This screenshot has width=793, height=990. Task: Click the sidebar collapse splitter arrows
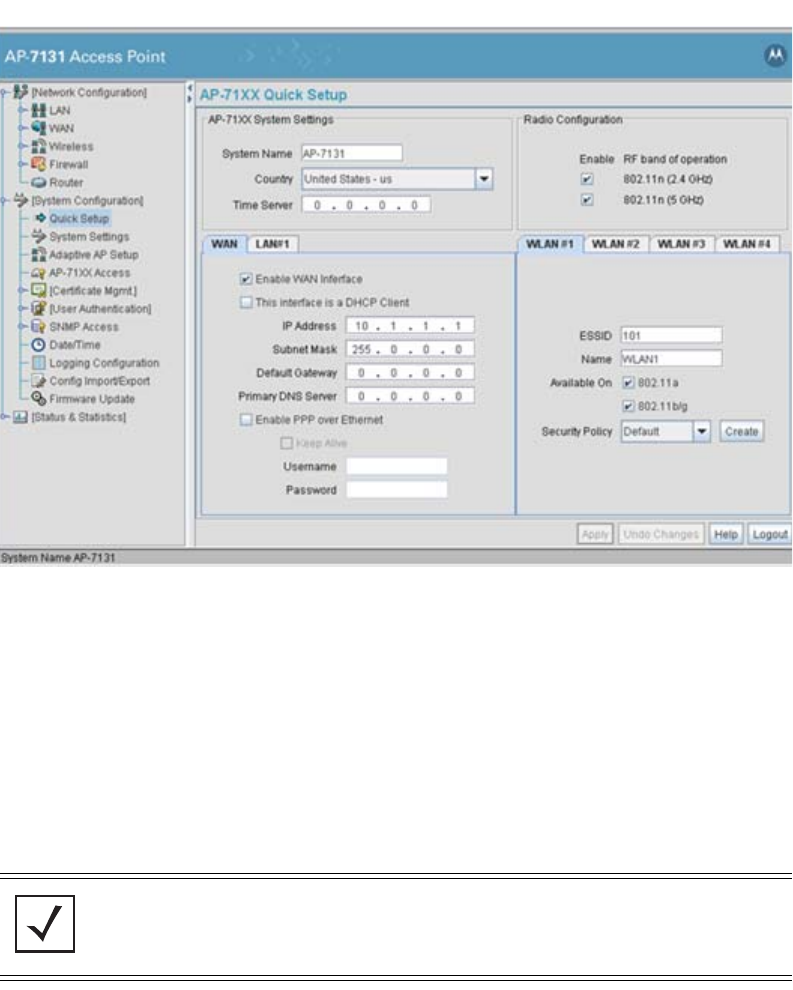tap(189, 93)
